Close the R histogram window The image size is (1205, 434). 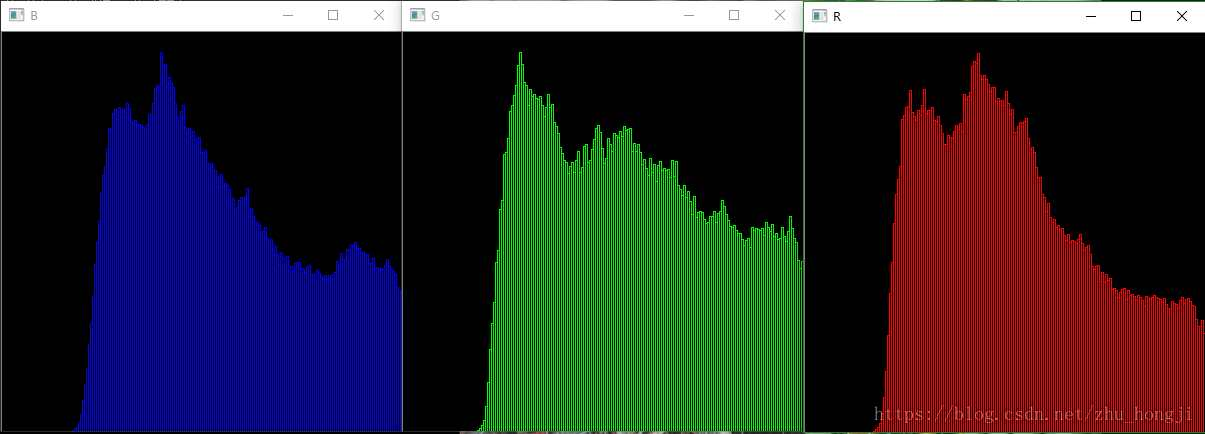pos(1182,16)
